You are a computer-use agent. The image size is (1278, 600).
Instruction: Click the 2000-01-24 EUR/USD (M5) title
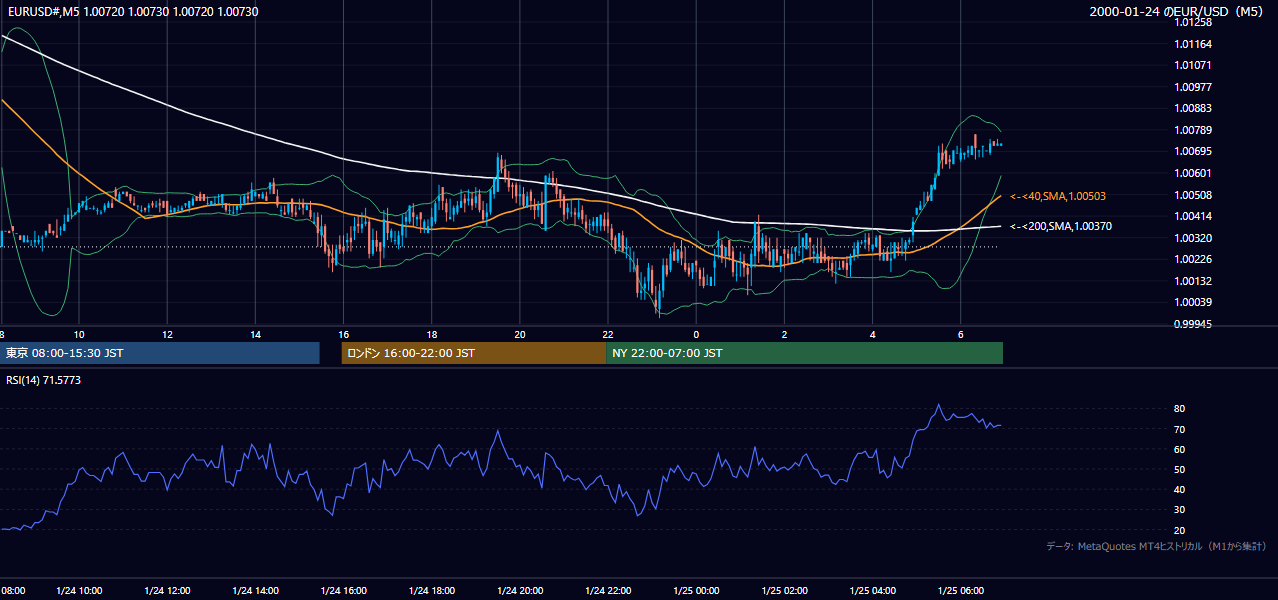[1177, 12]
